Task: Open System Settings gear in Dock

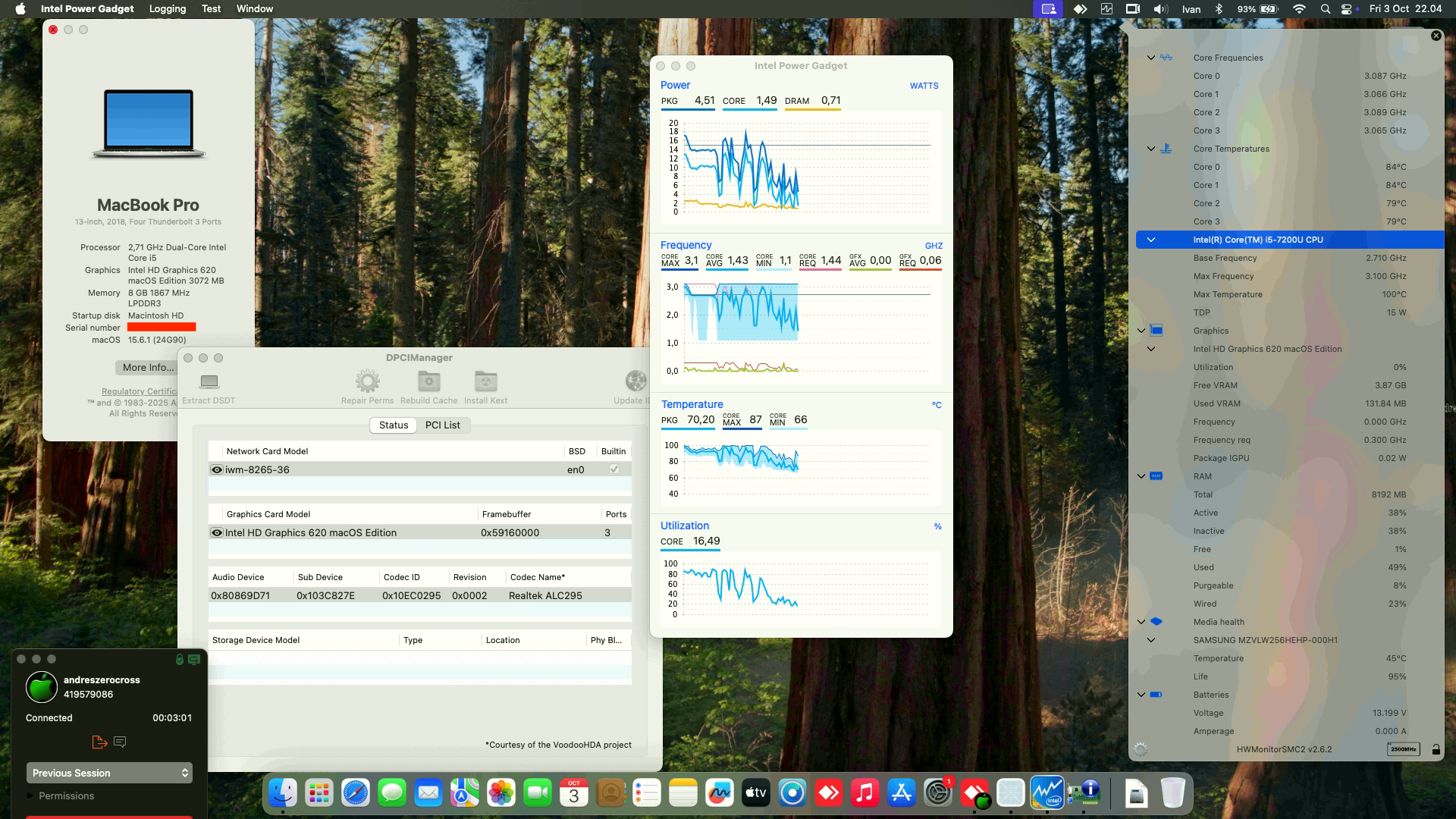Action: 938,793
